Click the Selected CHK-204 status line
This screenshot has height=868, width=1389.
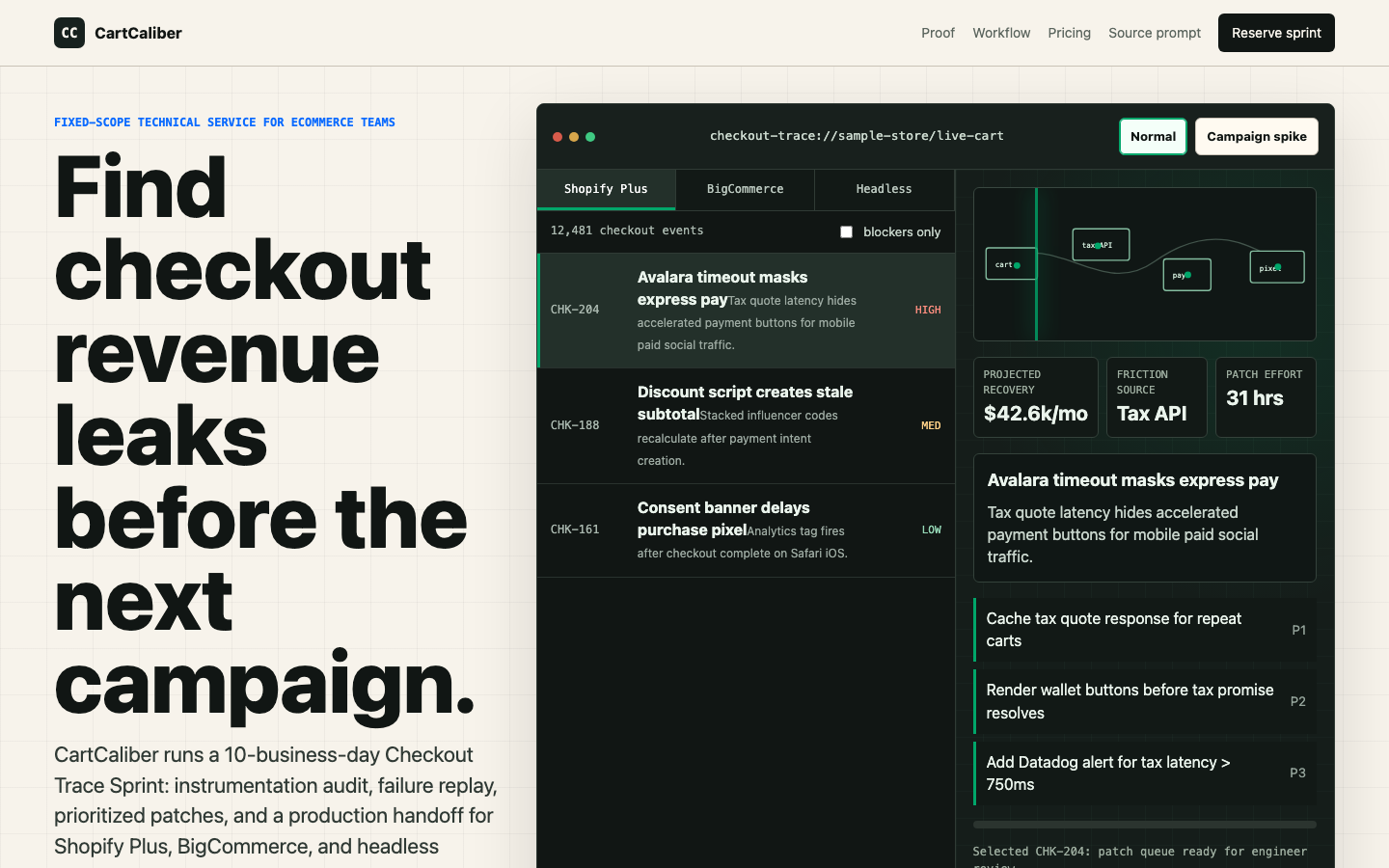pyautogui.click(x=1140, y=856)
